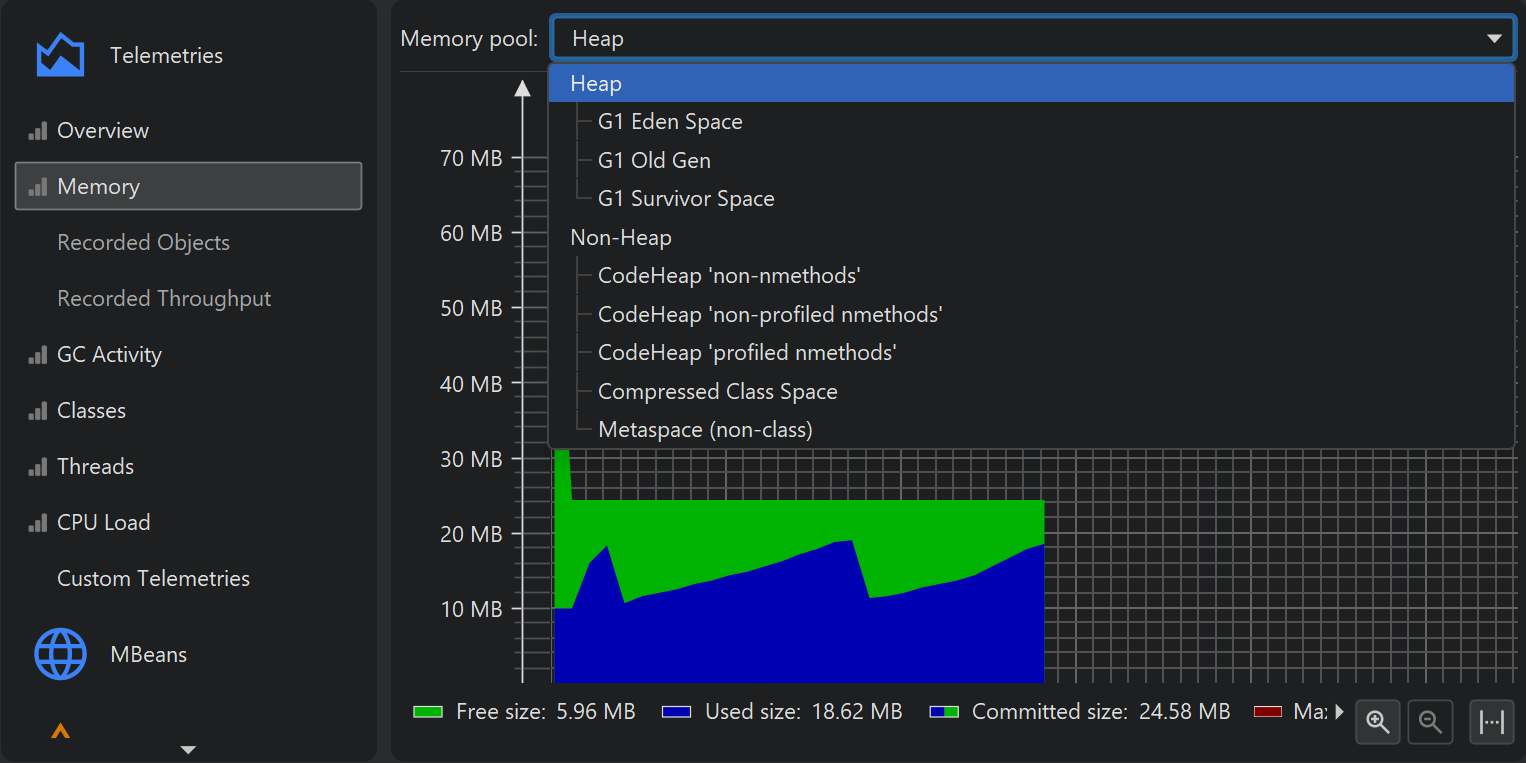The width and height of the screenshot is (1526, 763).
Task: Click the MBeans globe icon
Action: (60, 654)
